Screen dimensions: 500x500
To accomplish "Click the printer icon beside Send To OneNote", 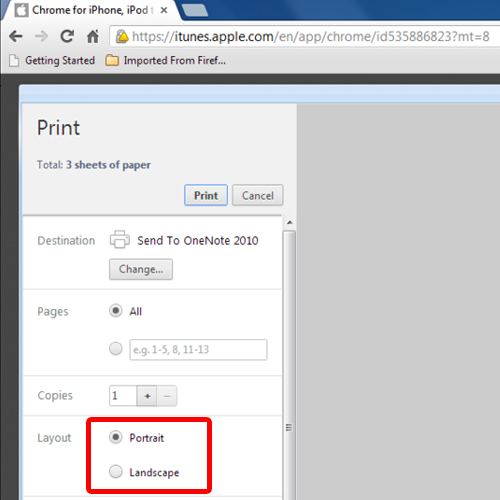I will click(x=120, y=239).
